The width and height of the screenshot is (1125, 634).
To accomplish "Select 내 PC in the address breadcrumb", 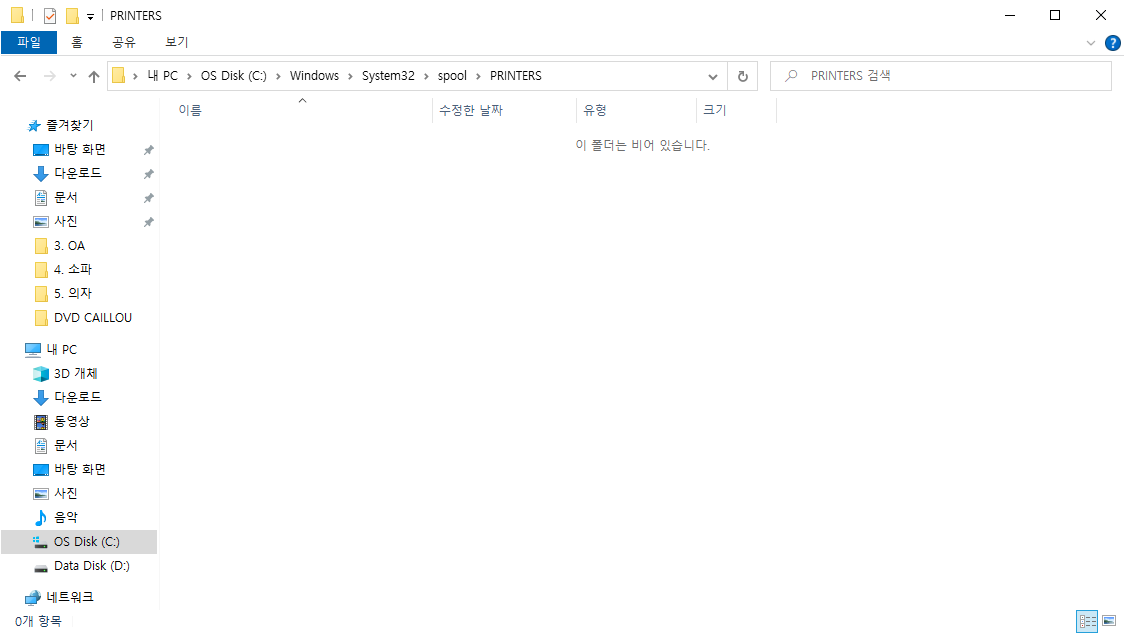I will click(x=163, y=76).
